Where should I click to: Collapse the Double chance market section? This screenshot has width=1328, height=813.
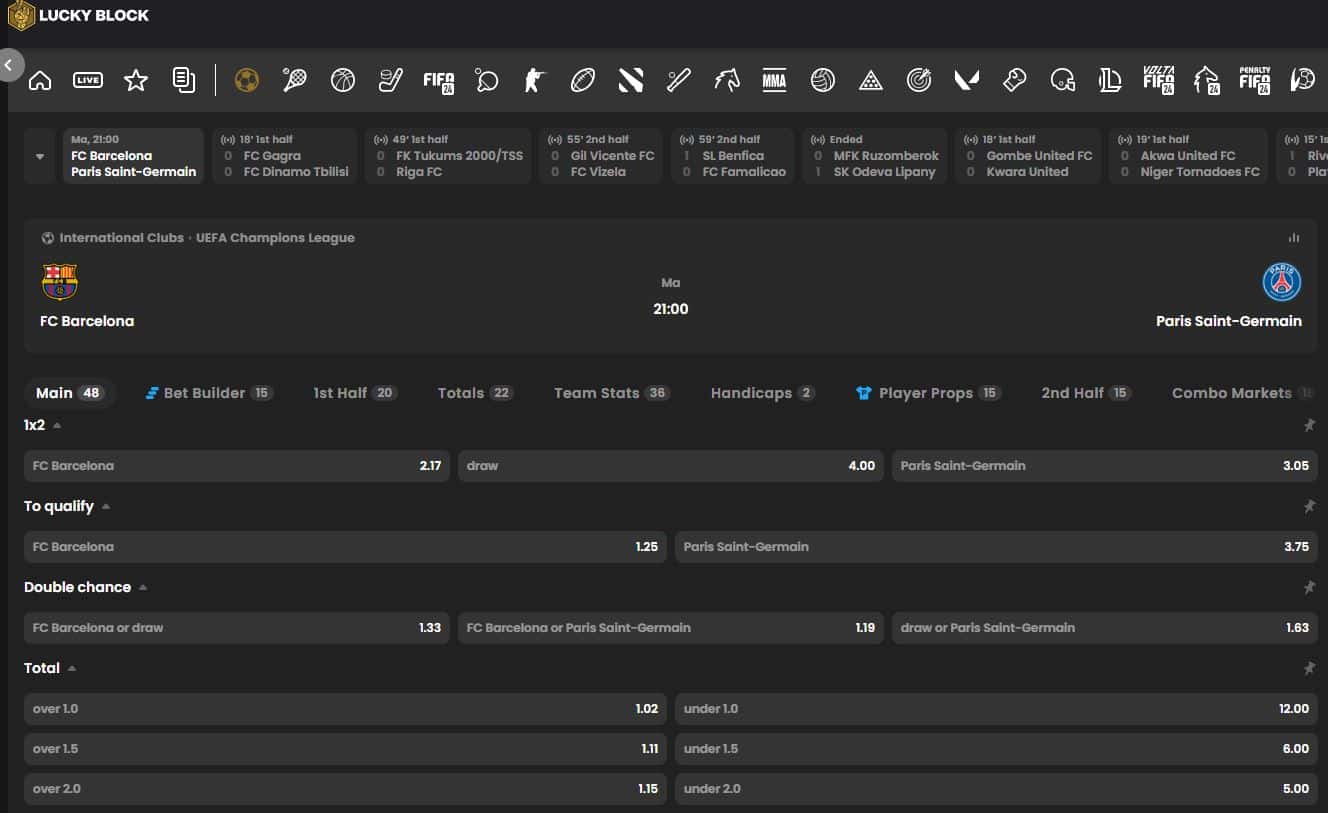[143, 587]
